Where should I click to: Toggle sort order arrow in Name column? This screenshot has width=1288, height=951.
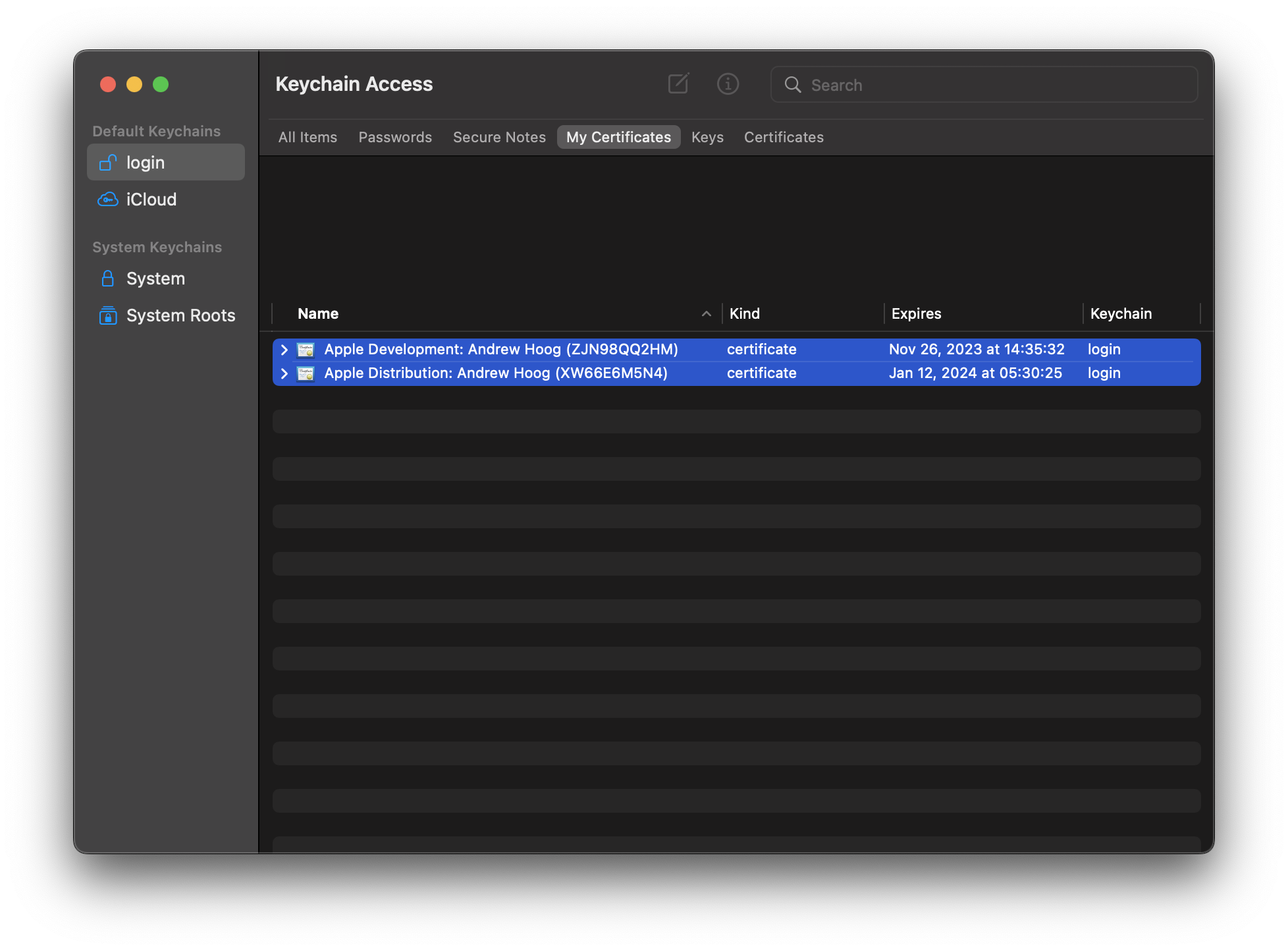[x=707, y=314]
